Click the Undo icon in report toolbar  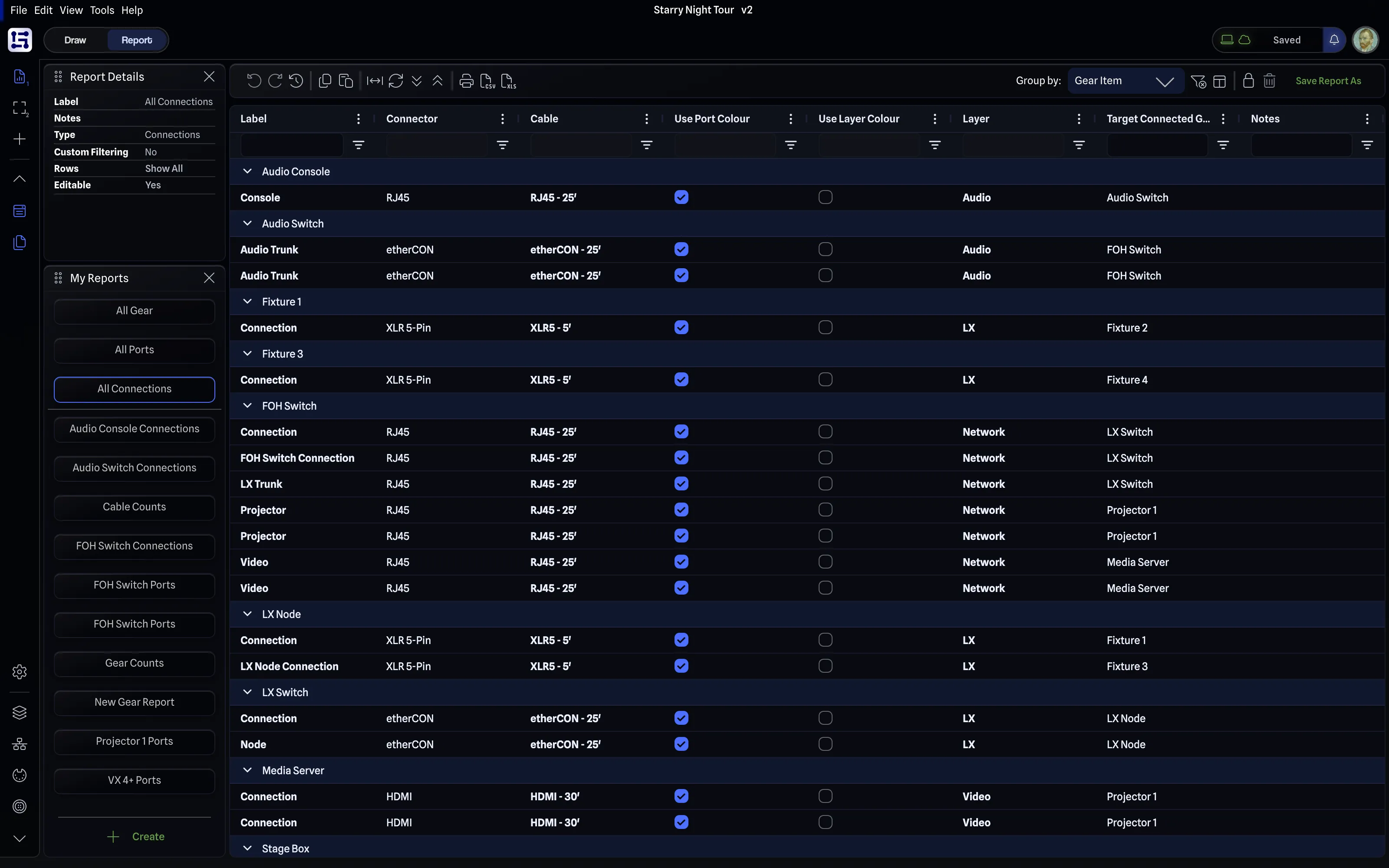pos(253,81)
